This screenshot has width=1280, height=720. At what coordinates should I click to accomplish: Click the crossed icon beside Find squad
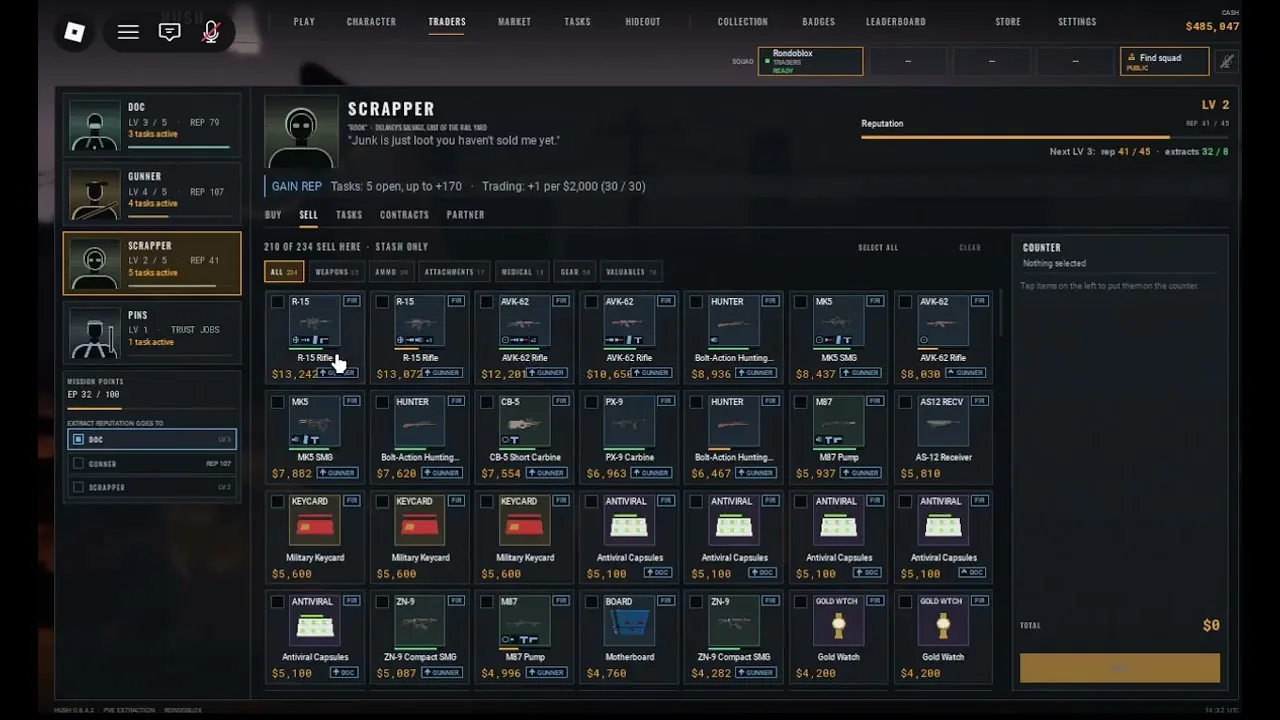(1226, 61)
